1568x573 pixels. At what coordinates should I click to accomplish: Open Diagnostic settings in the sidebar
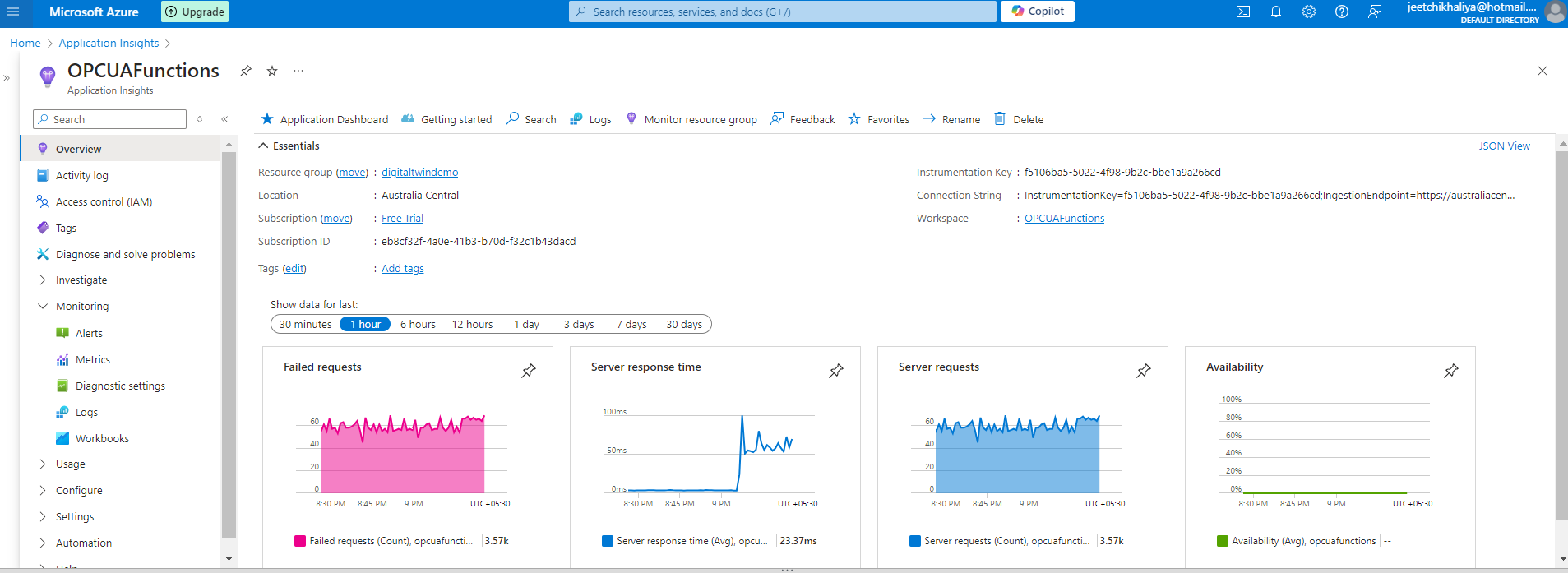pyautogui.click(x=120, y=386)
